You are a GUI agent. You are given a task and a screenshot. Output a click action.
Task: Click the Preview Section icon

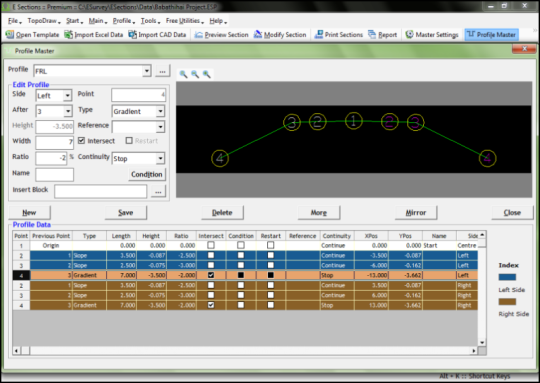[x=198, y=35]
